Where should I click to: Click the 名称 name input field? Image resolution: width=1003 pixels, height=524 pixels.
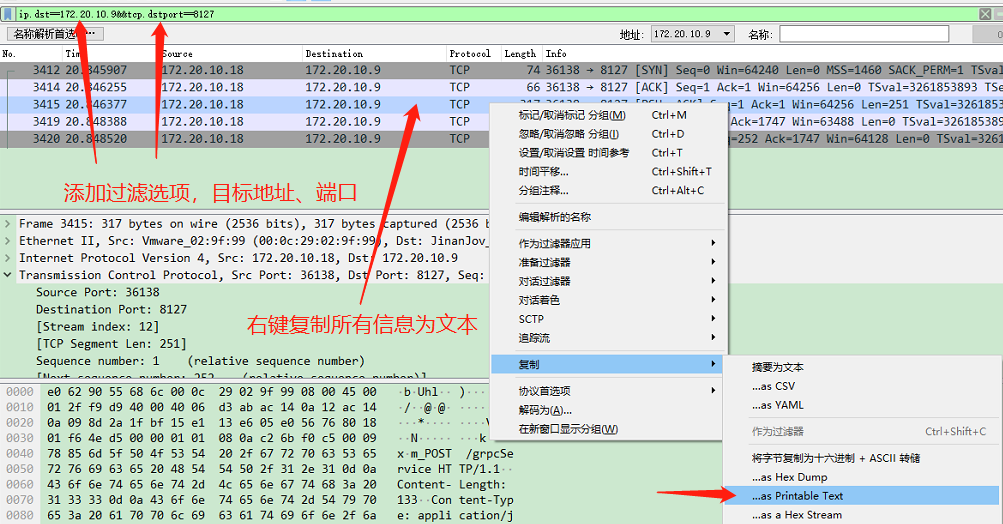click(x=864, y=34)
